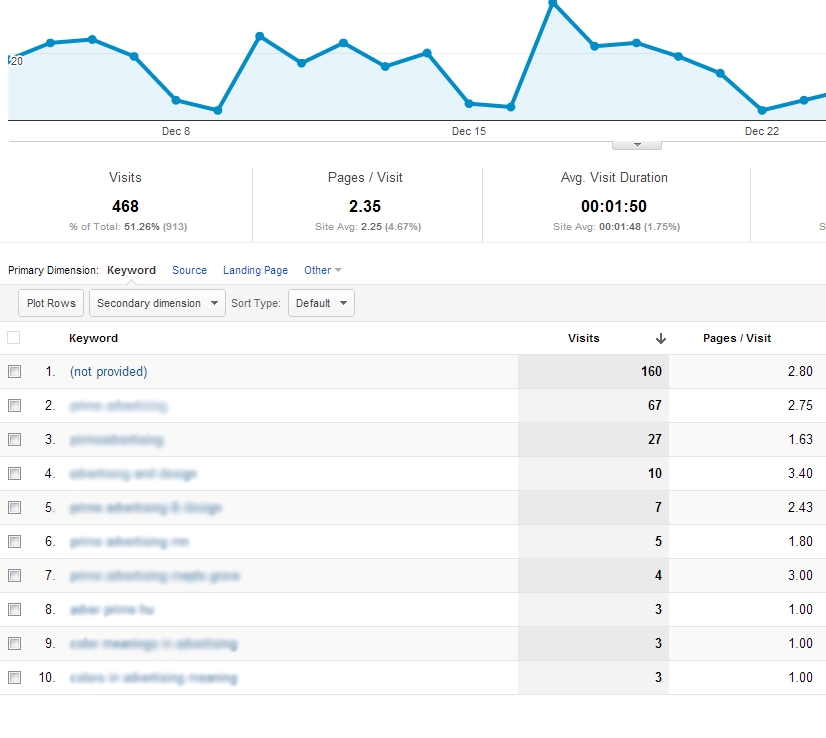Check the box for row 5
Image resolution: width=826 pixels, height=738 pixels.
[14, 508]
